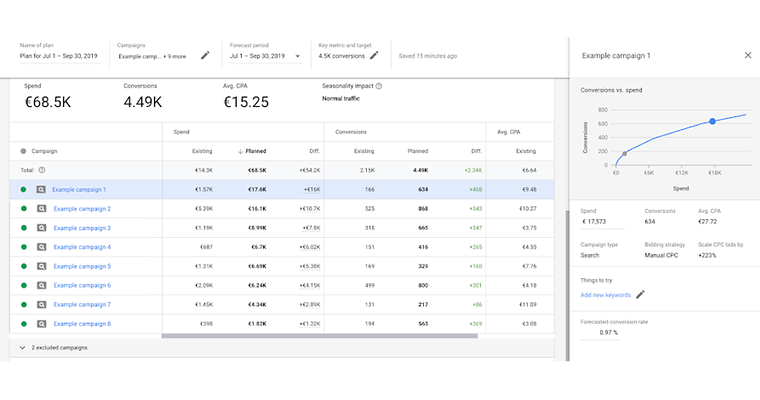Click the +223% scale CPC bids value
Screen dimensions: 760x400
[x=707, y=255]
